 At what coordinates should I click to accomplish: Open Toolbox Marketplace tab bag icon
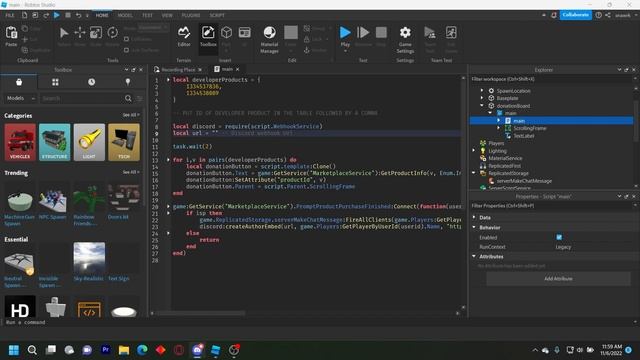[x=19, y=82]
